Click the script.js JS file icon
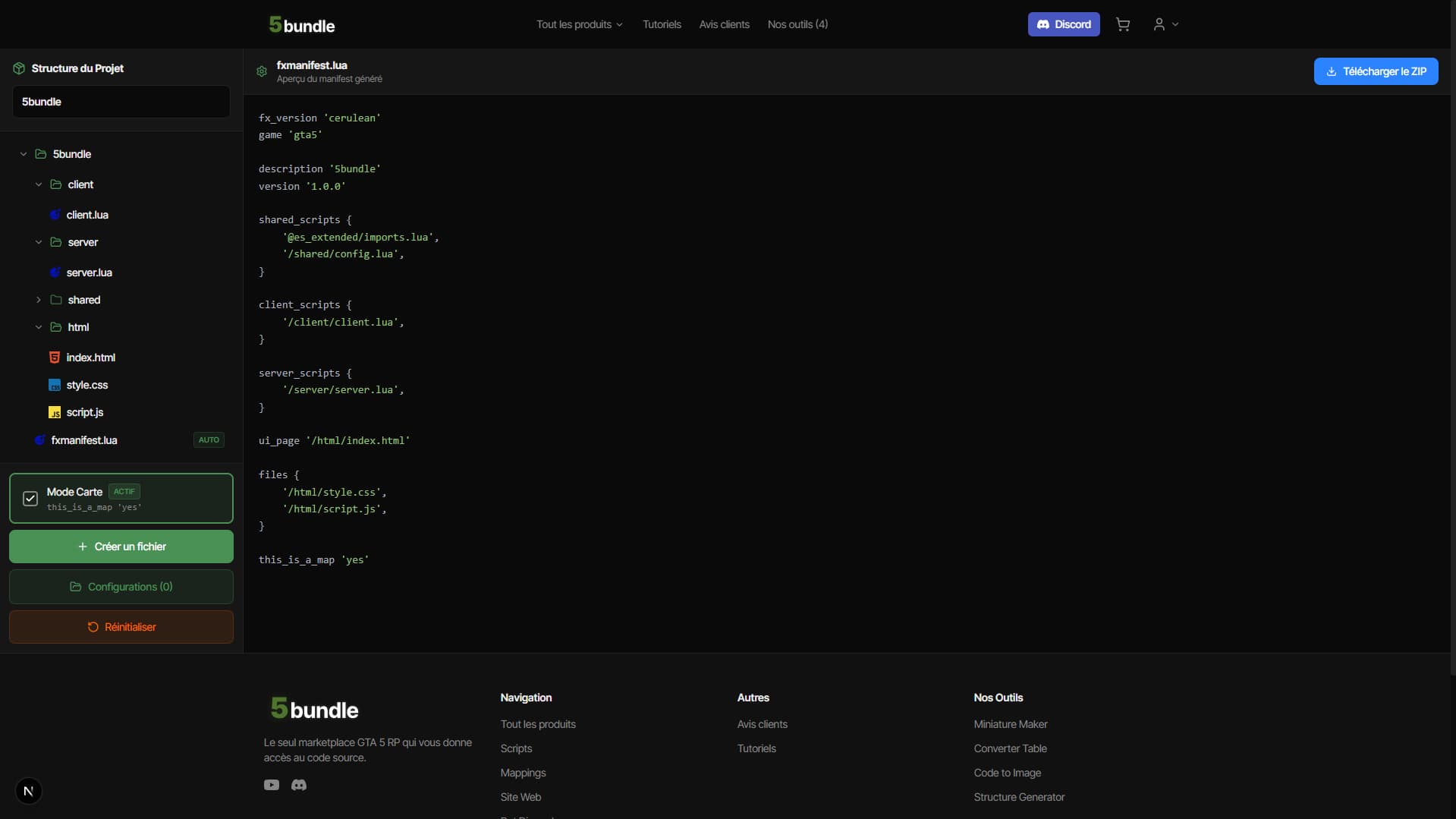This screenshot has width=1456, height=819. point(55,412)
